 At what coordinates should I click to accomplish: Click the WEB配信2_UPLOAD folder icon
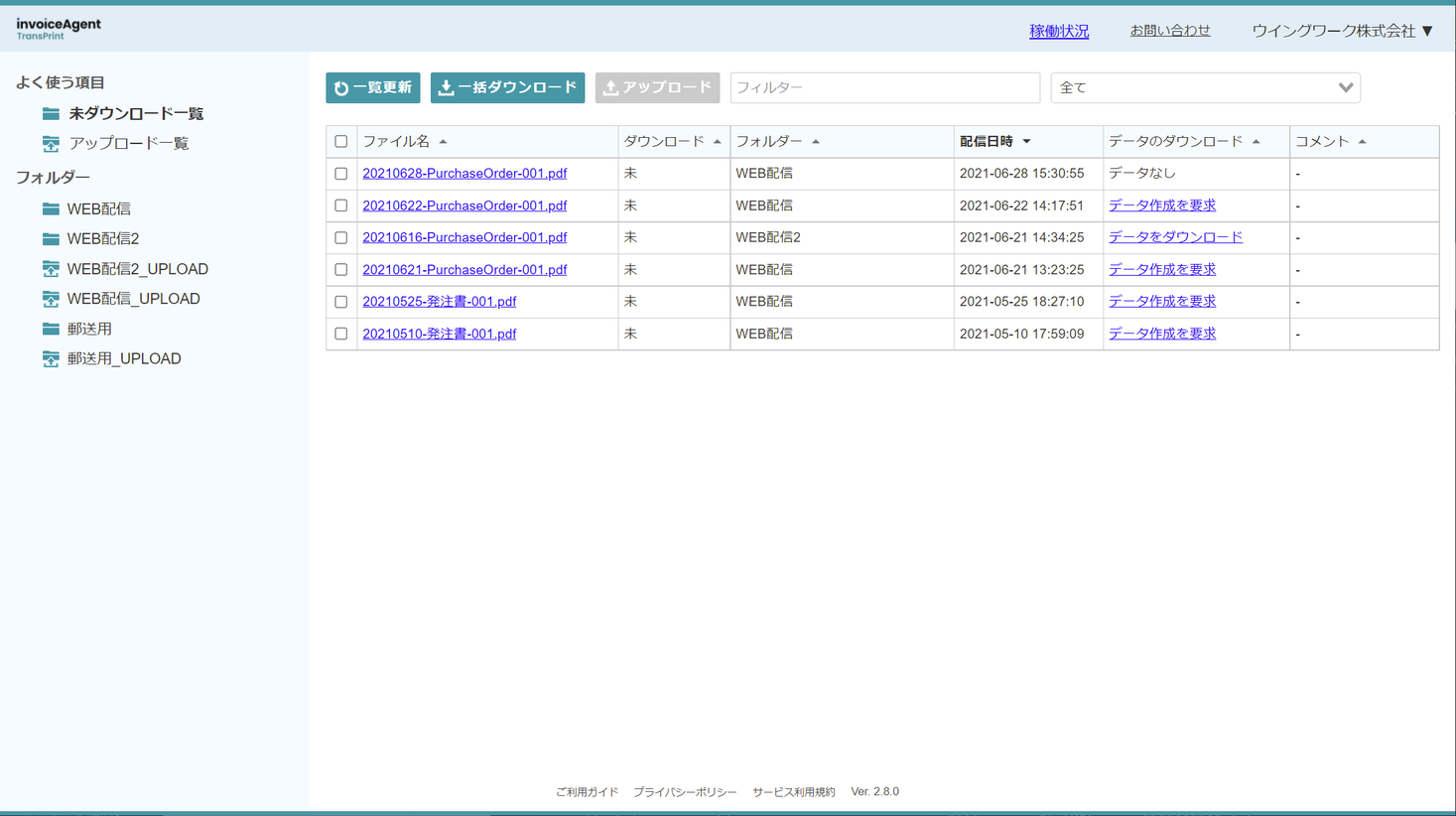(50, 268)
